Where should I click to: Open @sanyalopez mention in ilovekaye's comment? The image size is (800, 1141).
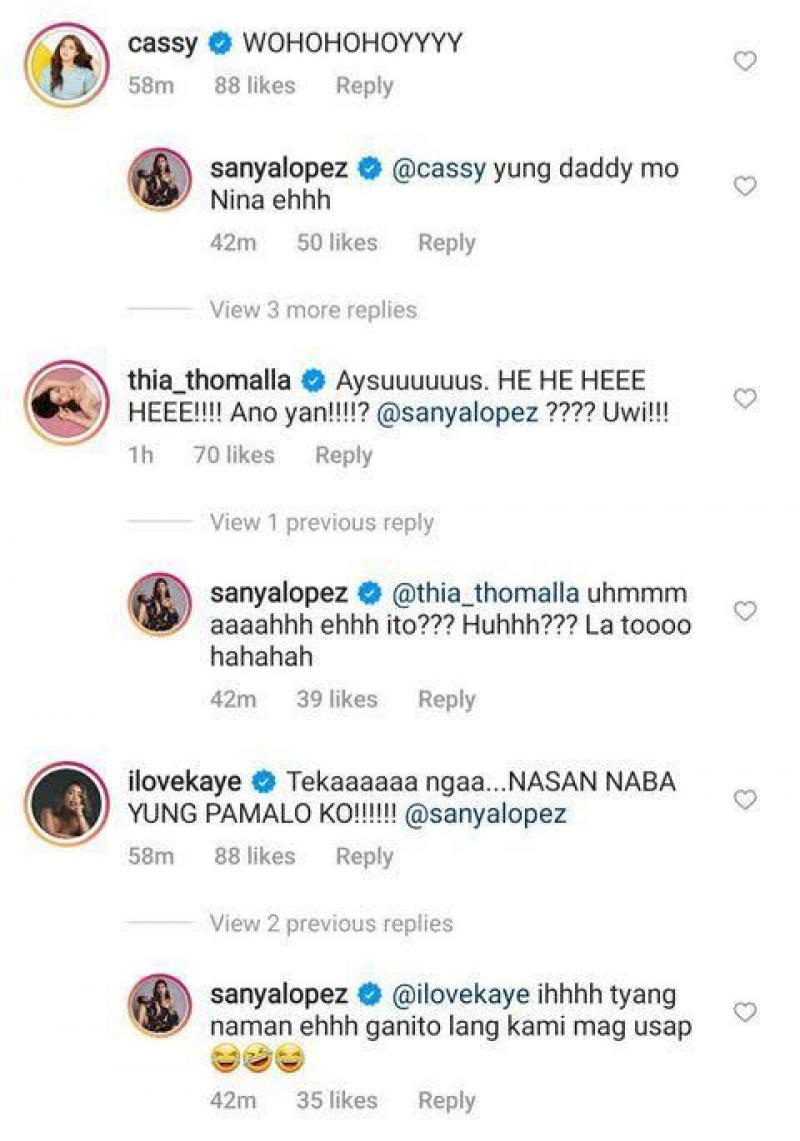(484, 814)
